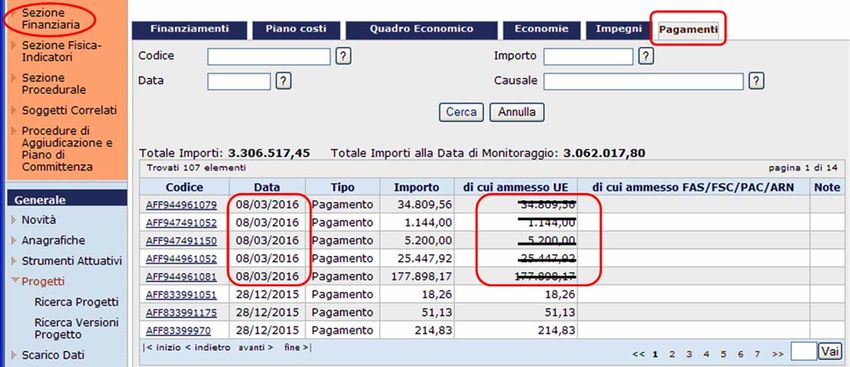
Task: Expand Strumenti Attuativi in sidebar
Action: pyautogui.click(x=14, y=261)
